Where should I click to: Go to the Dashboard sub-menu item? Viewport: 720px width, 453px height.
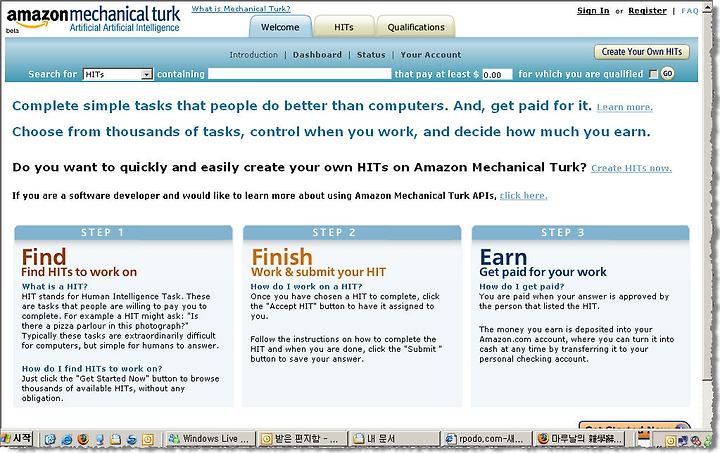click(x=317, y=55)
